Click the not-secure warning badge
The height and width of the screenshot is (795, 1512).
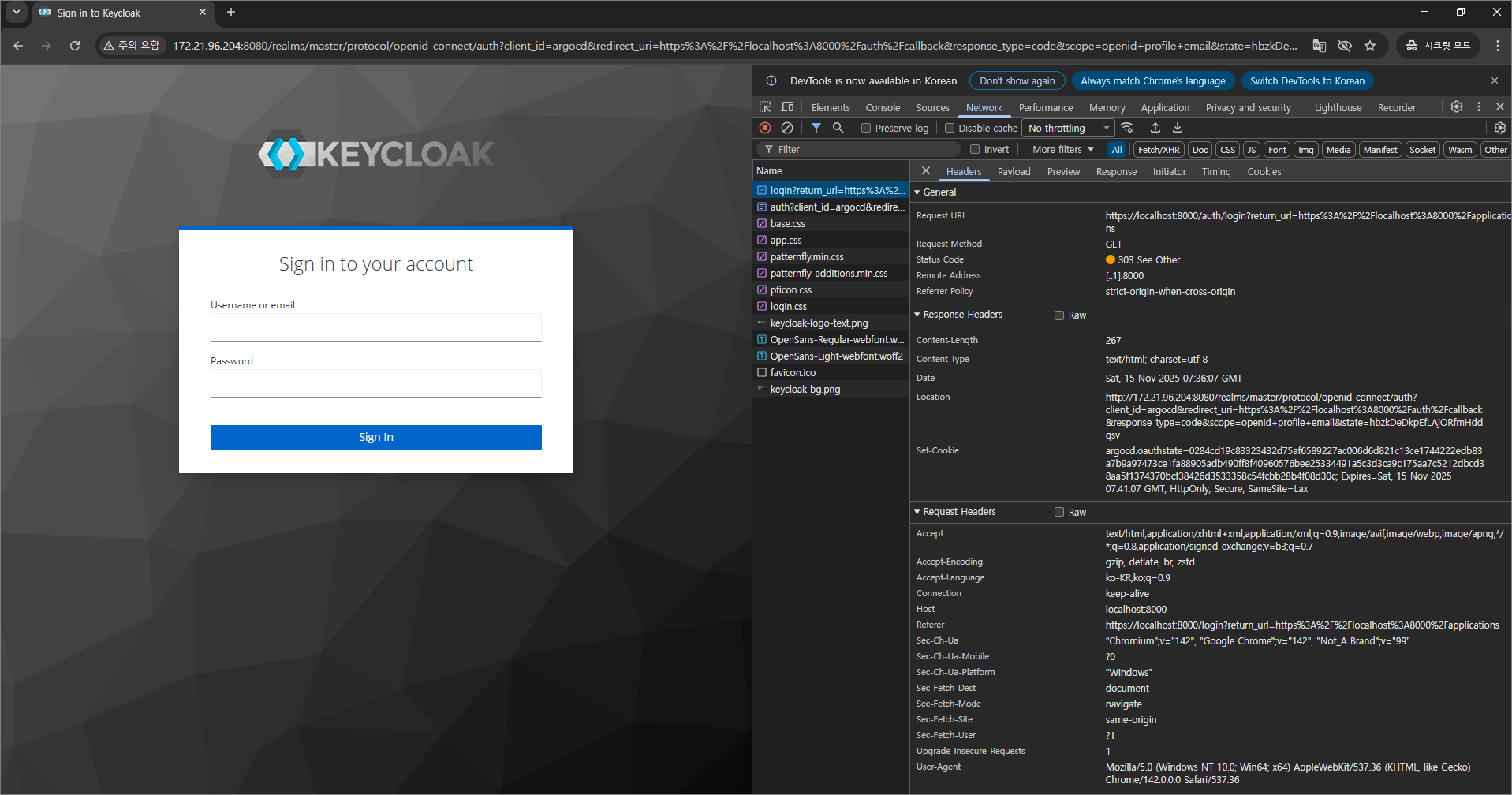tap(132, 46)
